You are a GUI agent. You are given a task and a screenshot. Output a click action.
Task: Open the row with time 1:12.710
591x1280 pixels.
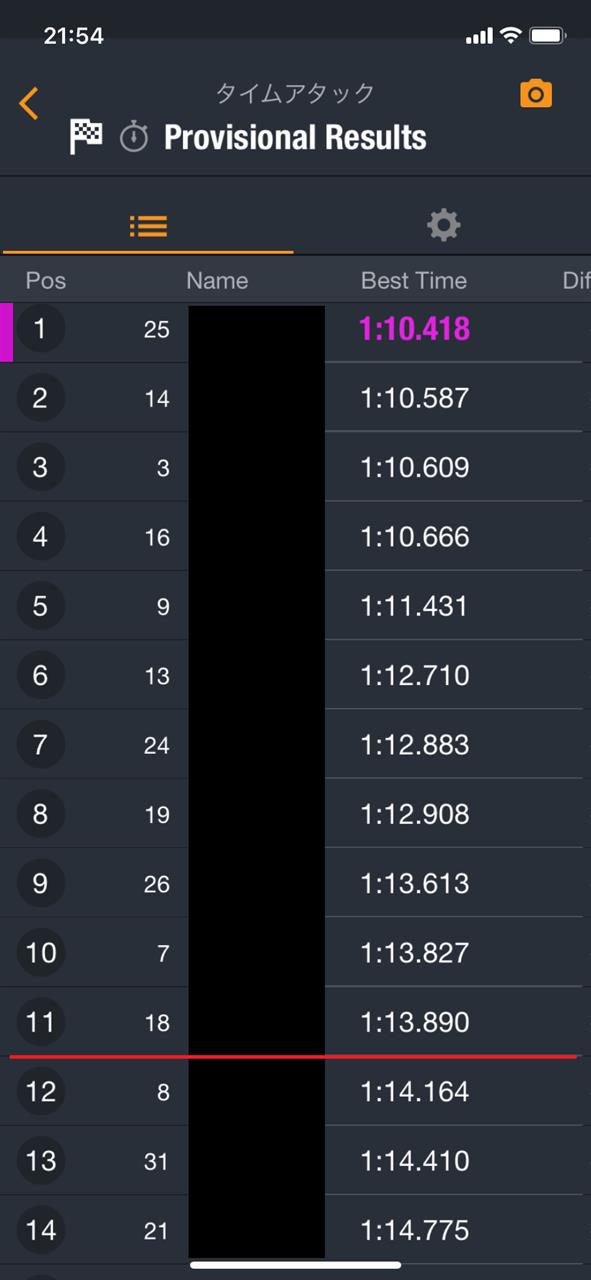point(291,675)
